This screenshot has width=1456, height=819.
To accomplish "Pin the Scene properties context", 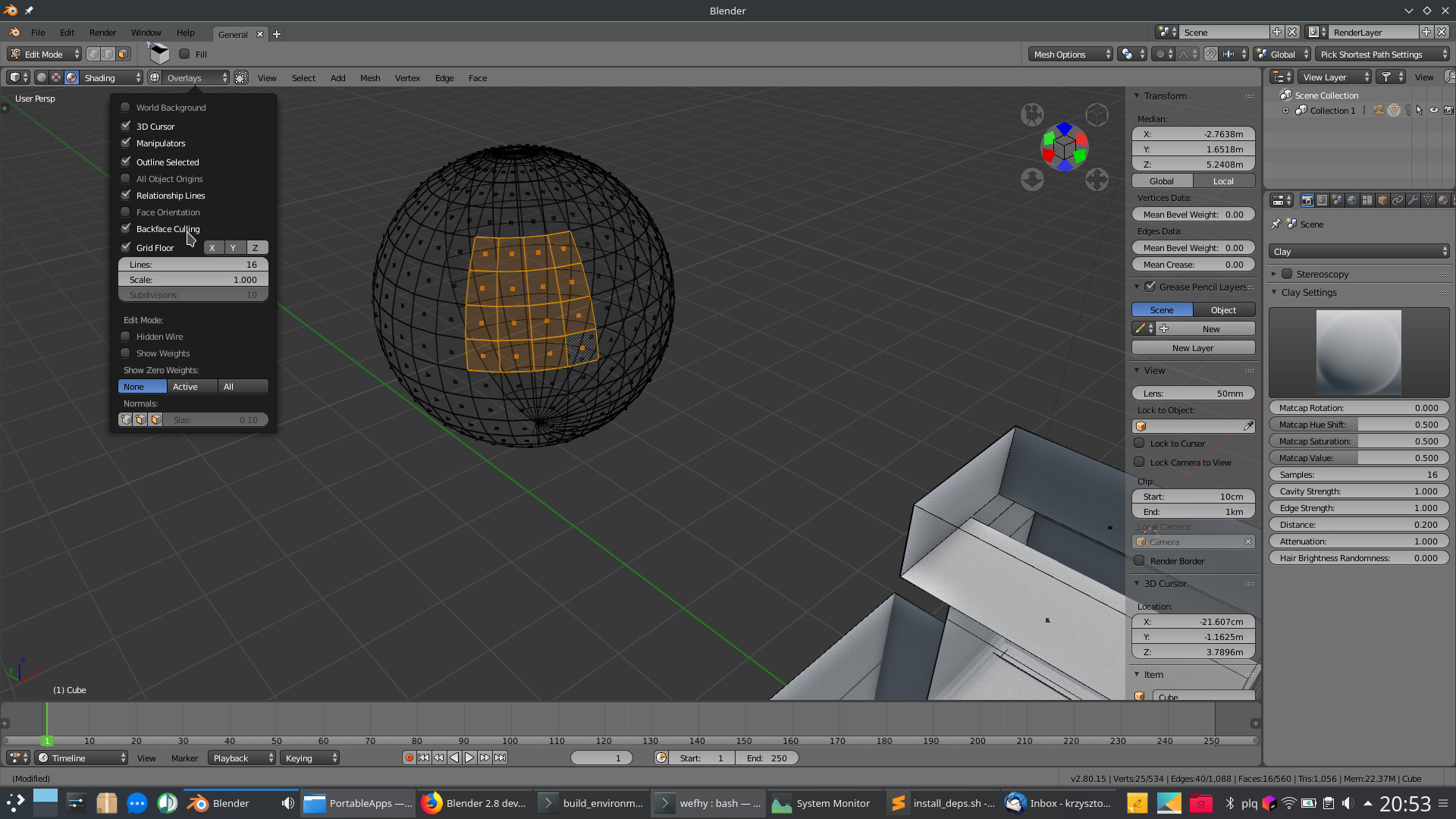I will coord(1276,224).
